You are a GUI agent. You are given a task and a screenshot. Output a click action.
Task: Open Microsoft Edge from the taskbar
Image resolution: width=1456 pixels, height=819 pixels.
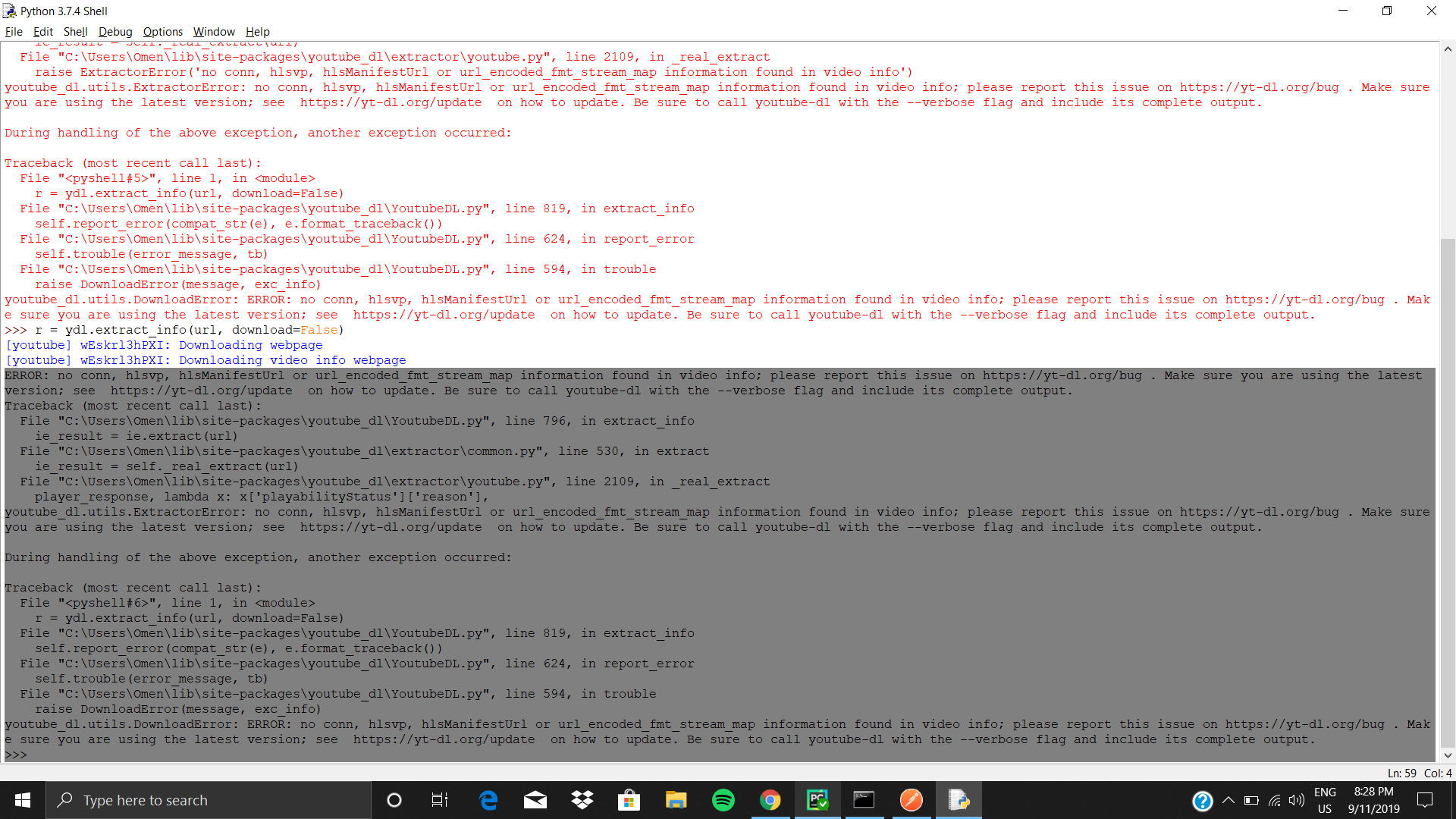tap(488, 800)
